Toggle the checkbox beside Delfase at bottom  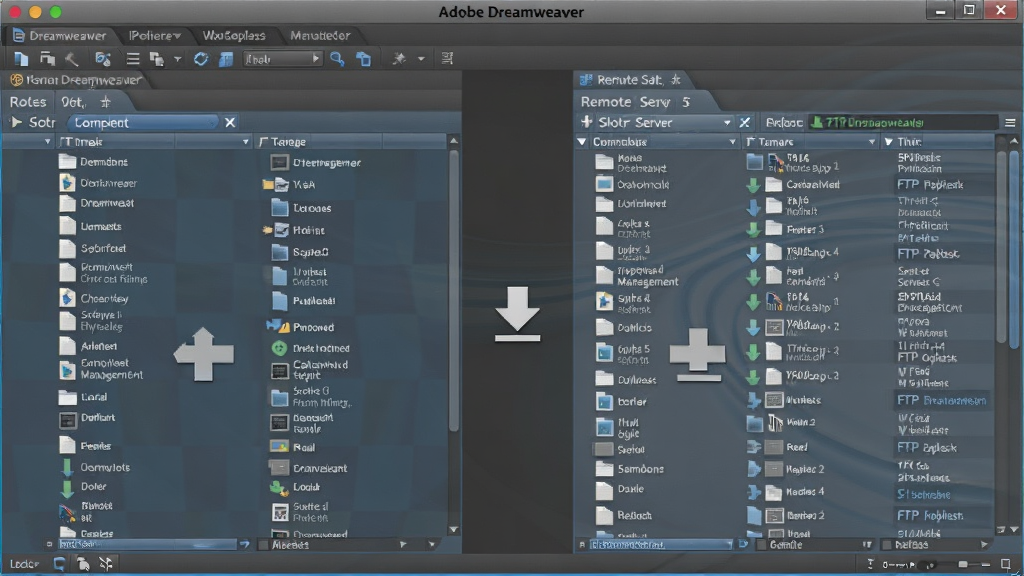click(x=886, y=545)
